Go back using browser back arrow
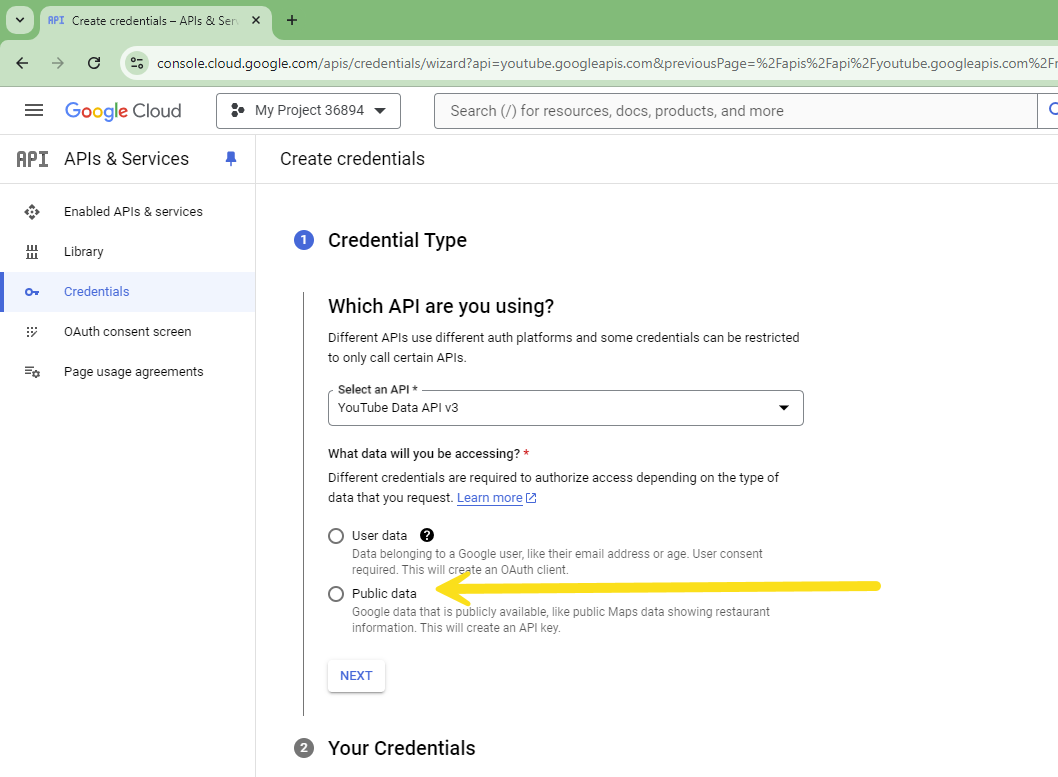1058x777 pixels. [22, 63]
